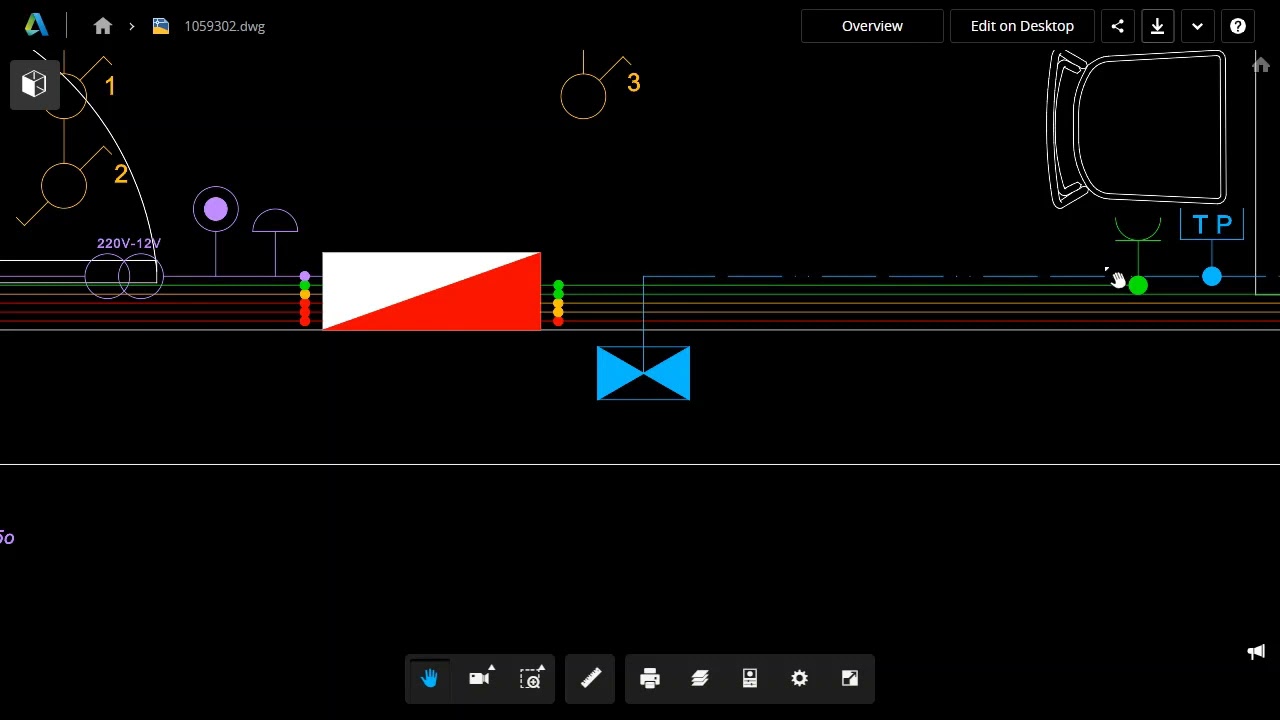Select the circle marker labeled 2

(64, 186)
